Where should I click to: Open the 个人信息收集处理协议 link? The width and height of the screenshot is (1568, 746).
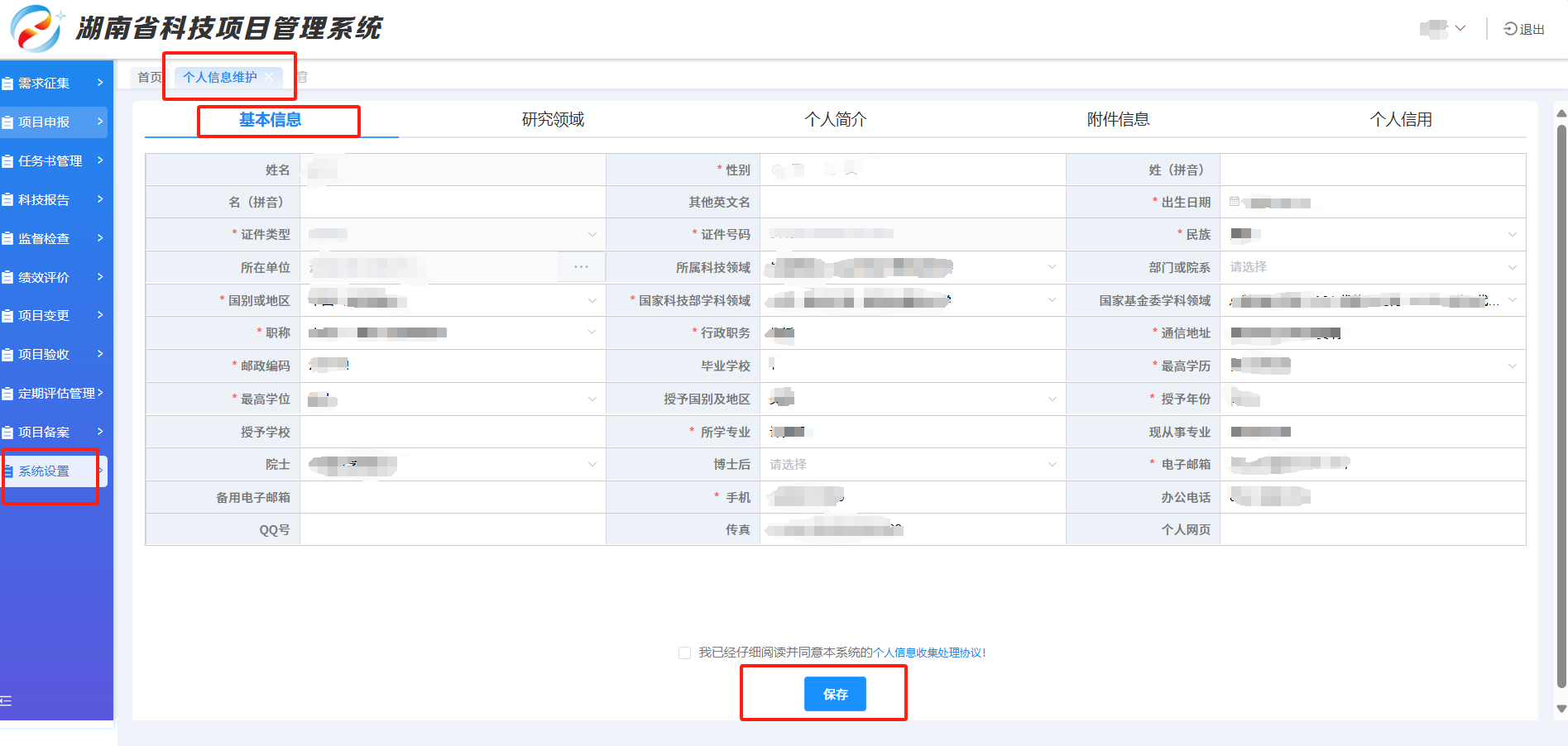(x=928, y=653)
